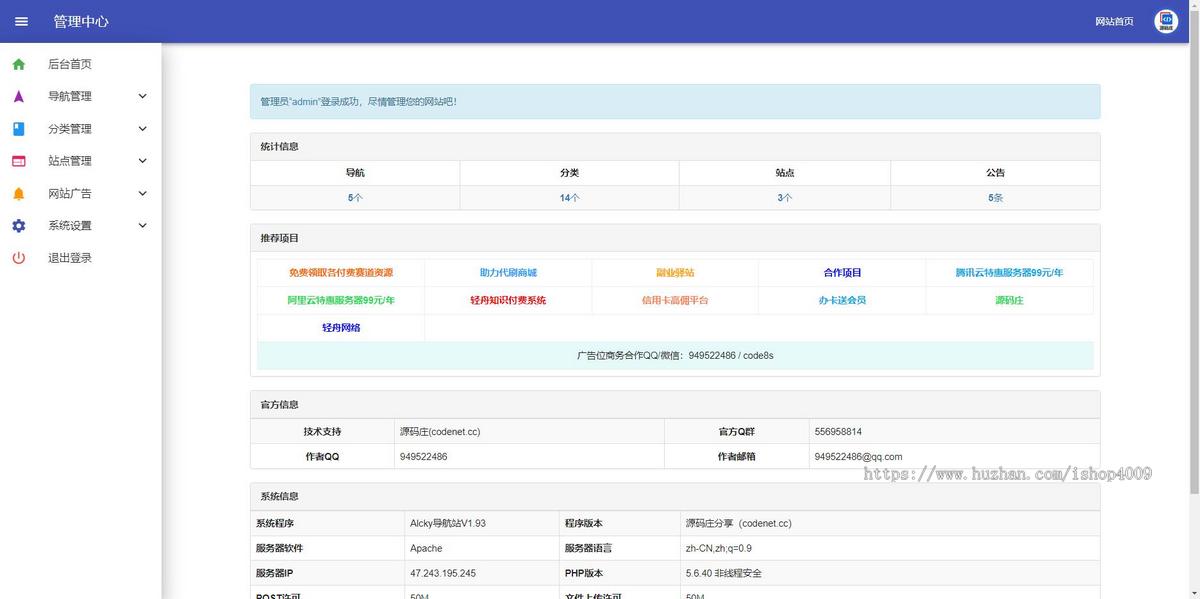Click the 系统信息 panel header
The width and height of the screenshot is (1200, 599).
pos(675,497)
